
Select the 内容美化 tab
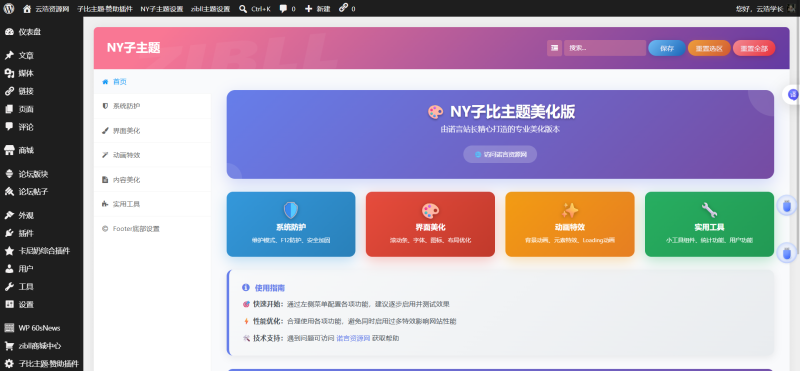[152, 180]
